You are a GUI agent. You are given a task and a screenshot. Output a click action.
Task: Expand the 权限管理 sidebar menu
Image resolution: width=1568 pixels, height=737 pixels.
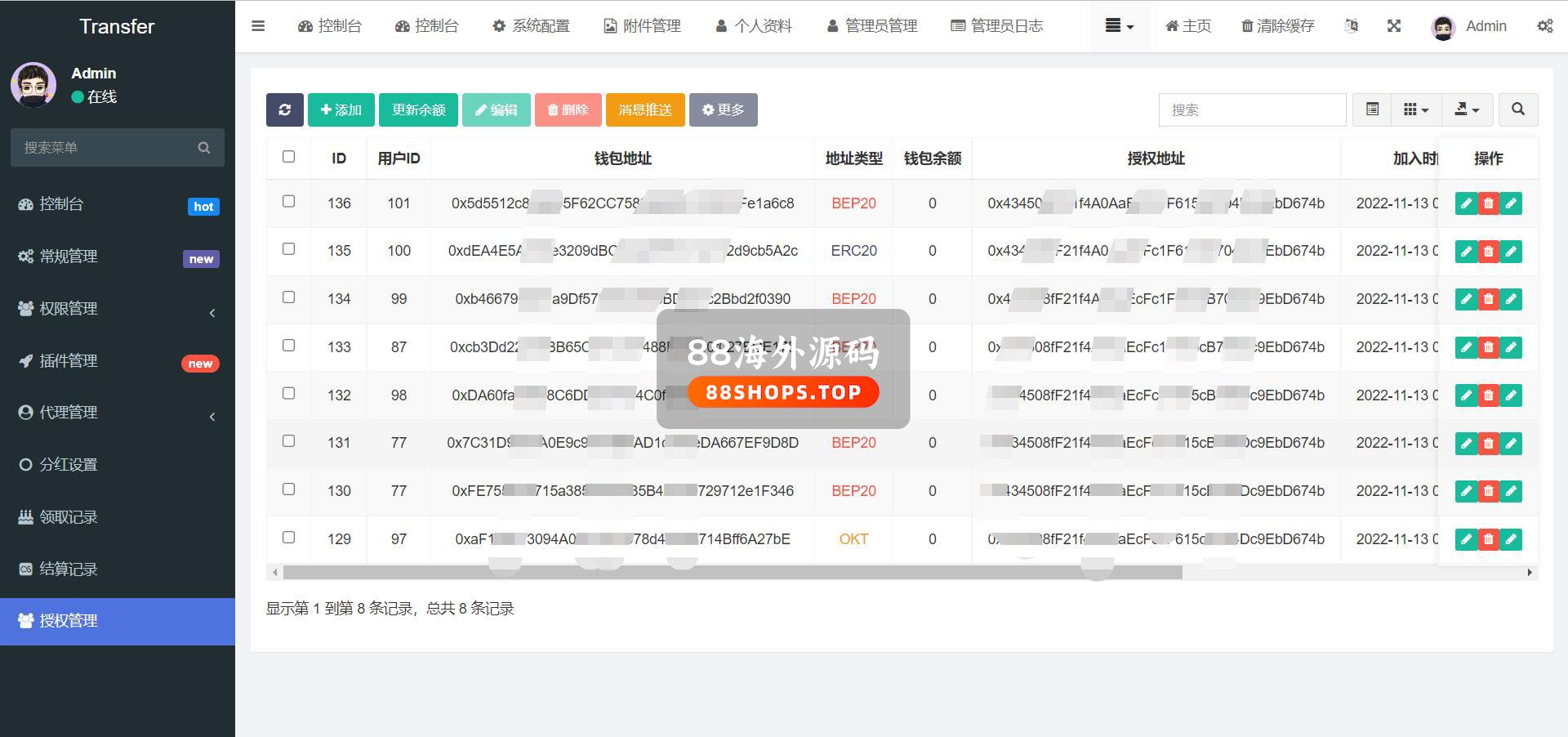click(x=118, y=309)
